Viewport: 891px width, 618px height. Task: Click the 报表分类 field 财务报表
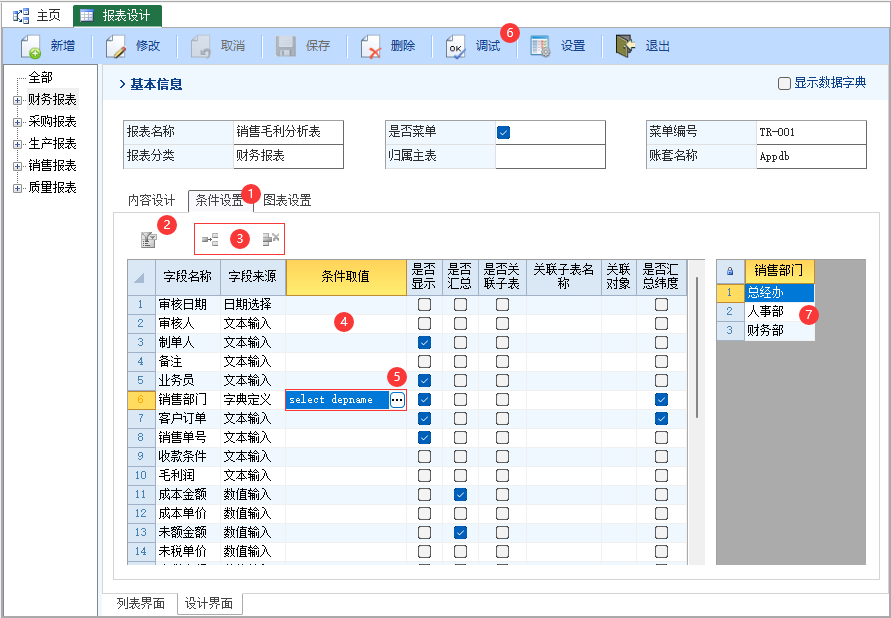[288, 156]
